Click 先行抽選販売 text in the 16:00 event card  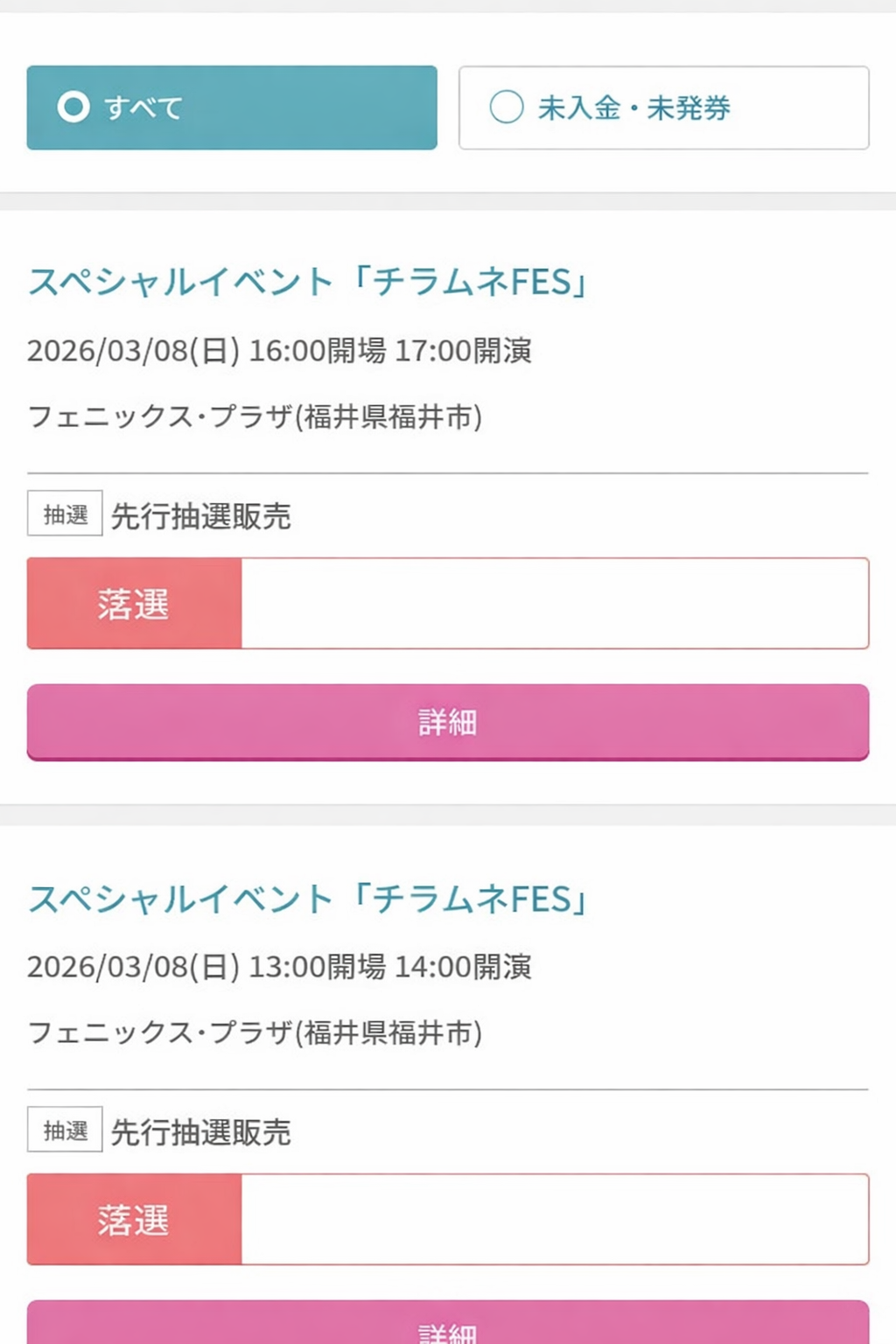200,516
